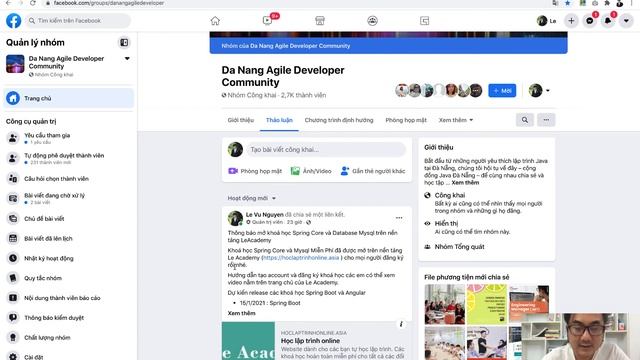
Task: Open Hoạt động mới sort dropdown
Action: click(x=252, y=198)
